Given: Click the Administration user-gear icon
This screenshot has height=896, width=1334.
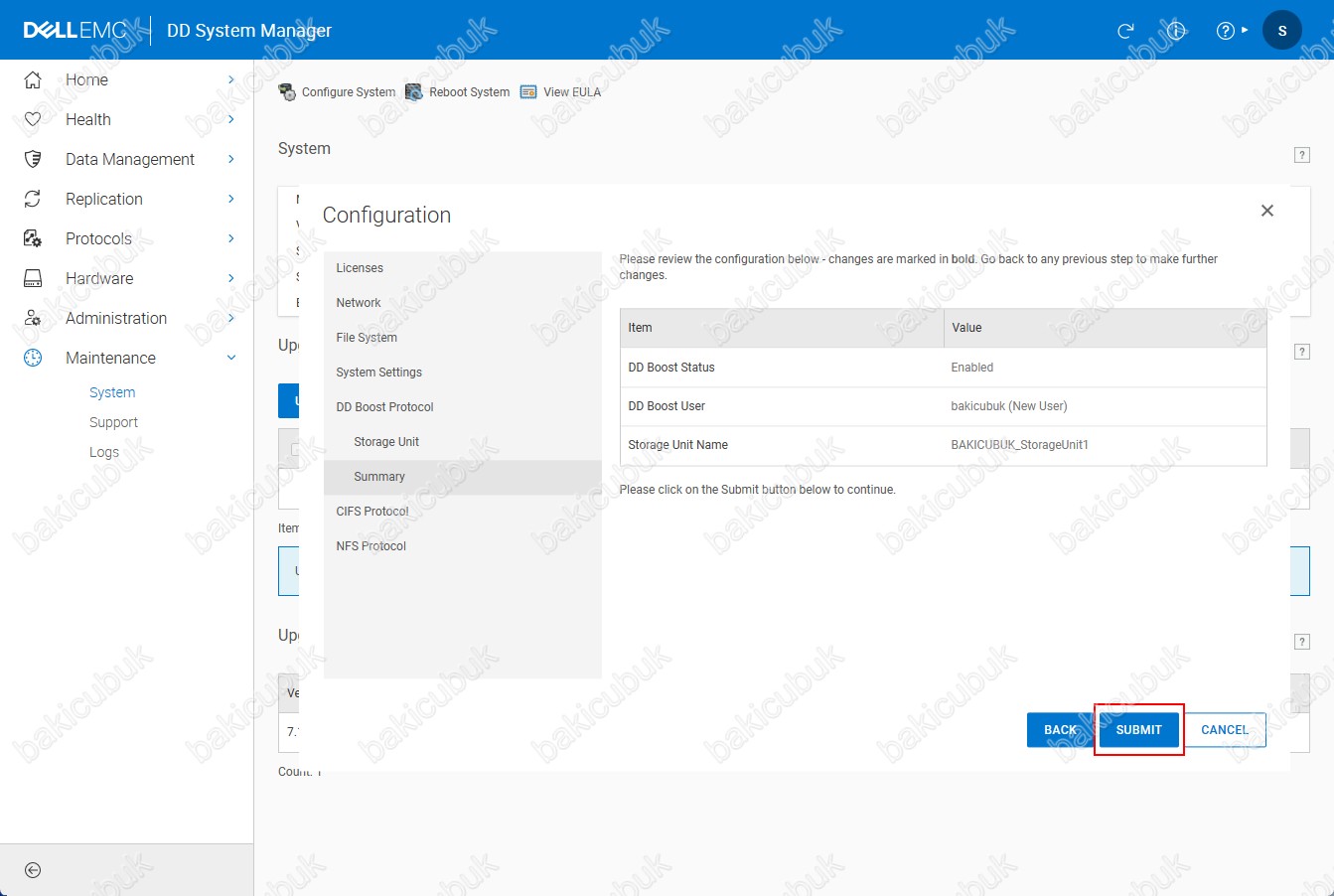Looking at the screenshot, I should tap(33, 318).
